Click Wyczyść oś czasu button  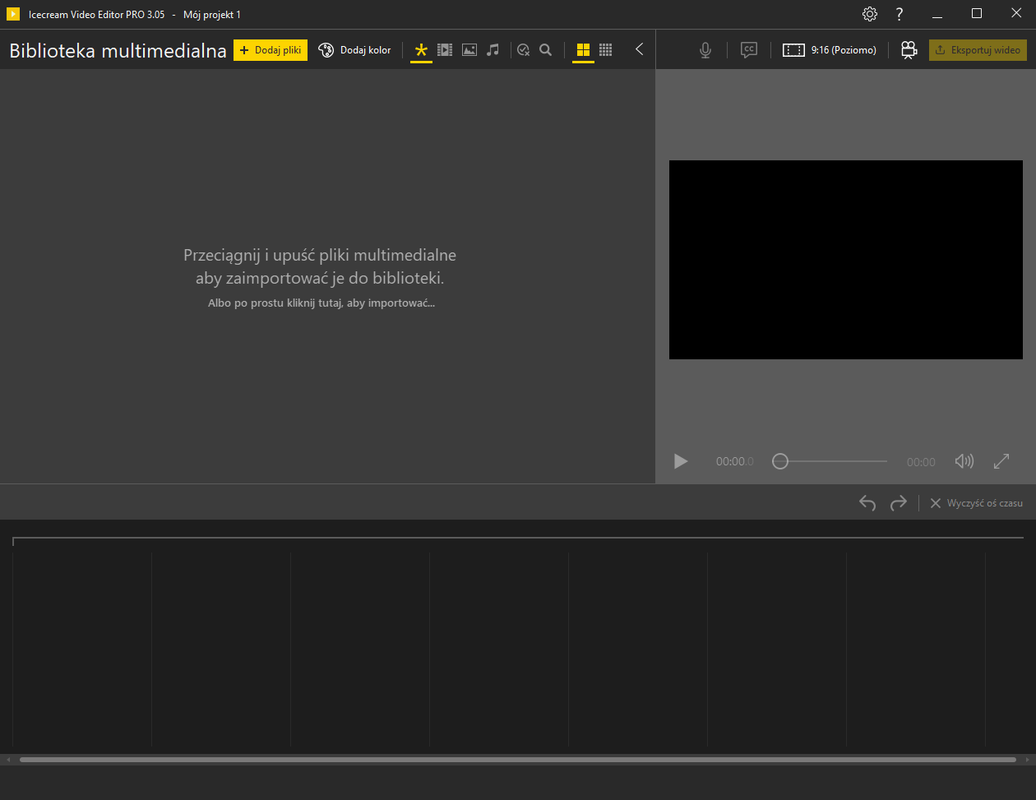coord(977,503)
